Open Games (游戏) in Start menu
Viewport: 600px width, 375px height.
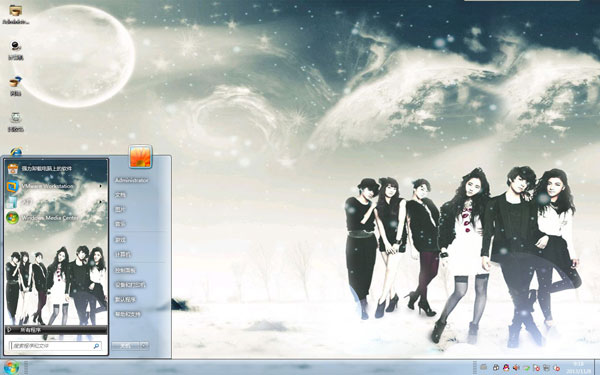pyautogui.click(x=120, y=240)
